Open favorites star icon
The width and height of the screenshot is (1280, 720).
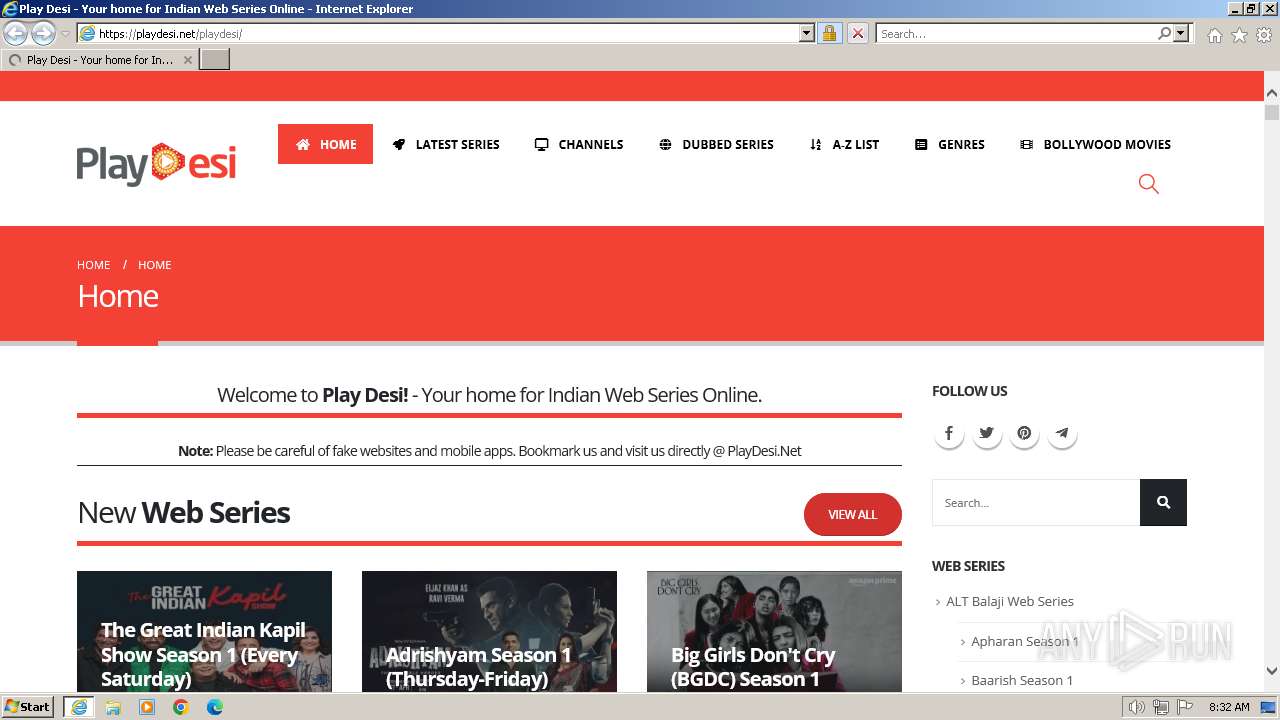click(1239, 35)
